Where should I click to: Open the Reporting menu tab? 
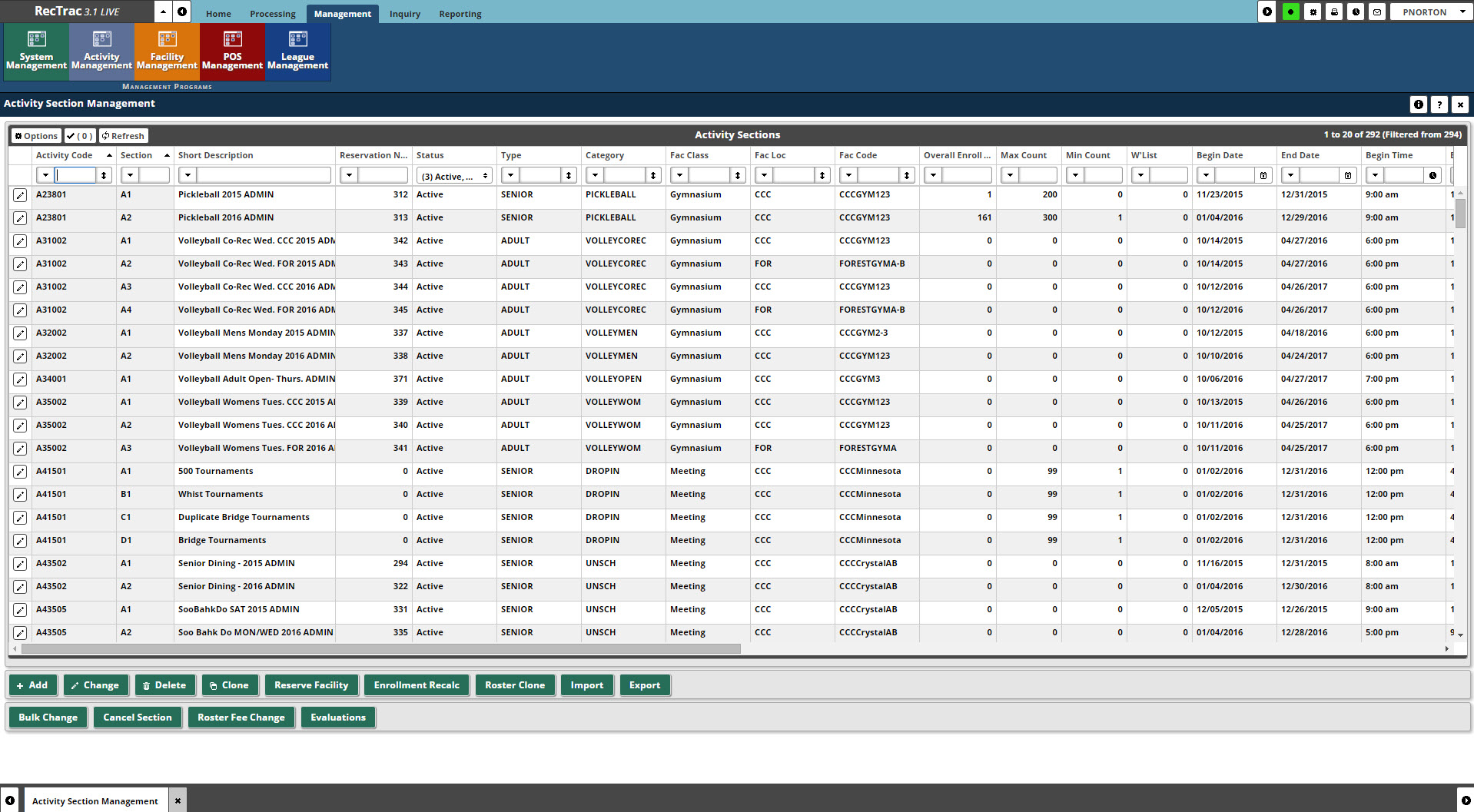click(x=460, y=14)
